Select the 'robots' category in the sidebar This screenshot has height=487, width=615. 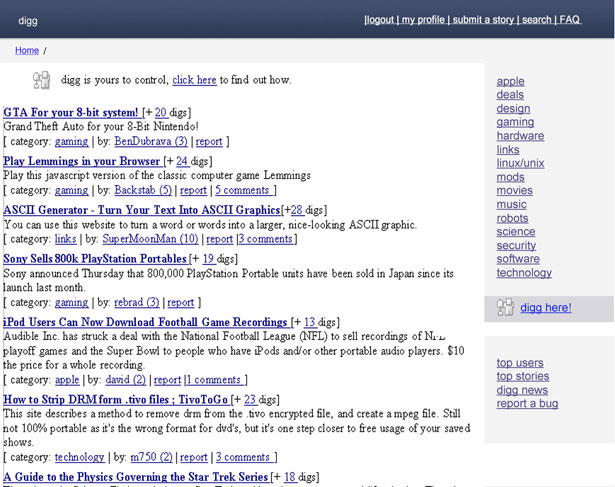[x=513, y=218]
